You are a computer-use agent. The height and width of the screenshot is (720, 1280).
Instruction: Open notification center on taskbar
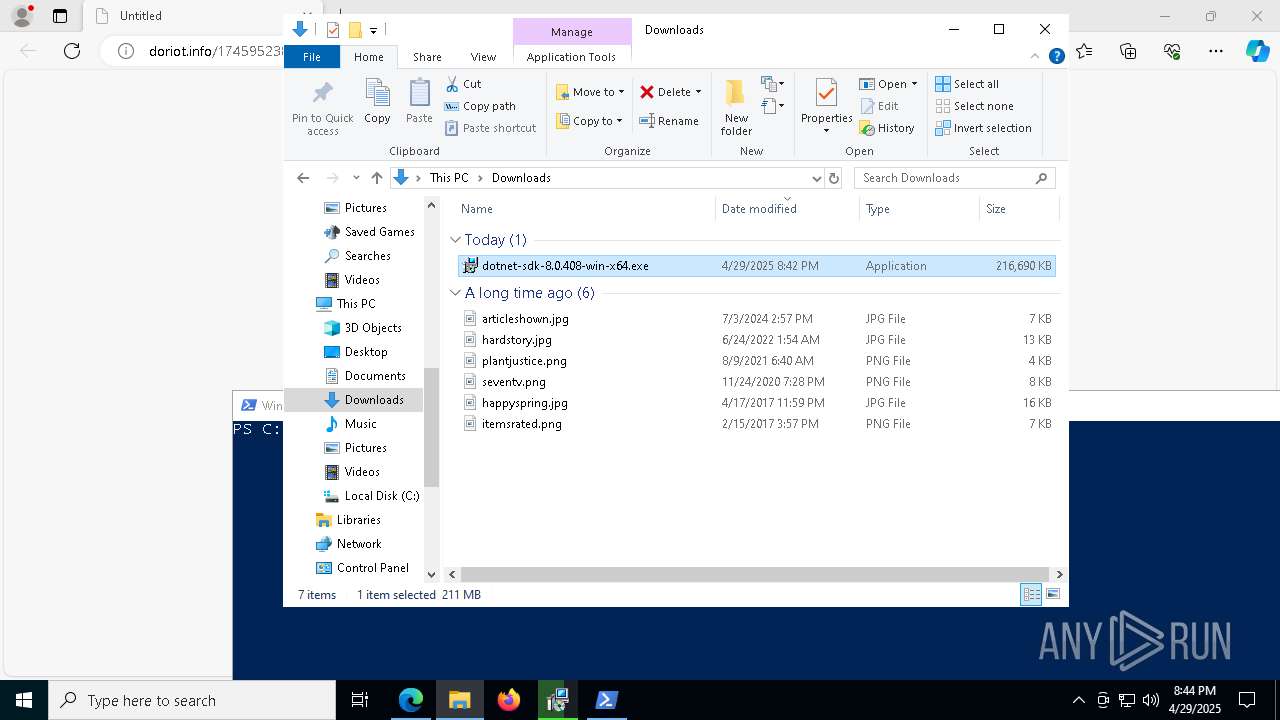click(1247, 700)
